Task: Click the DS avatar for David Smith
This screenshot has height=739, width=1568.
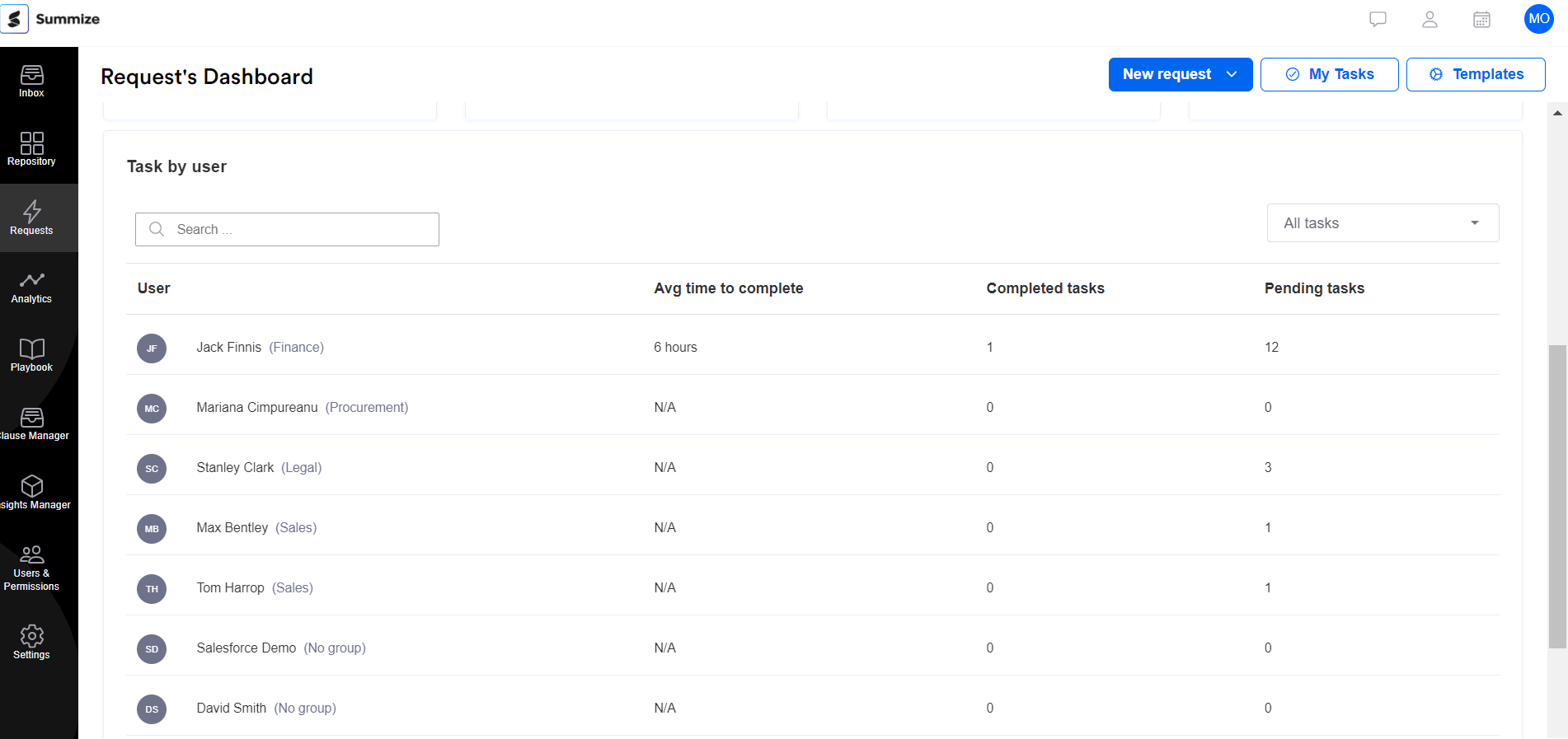Action: (x=152, y=709)
